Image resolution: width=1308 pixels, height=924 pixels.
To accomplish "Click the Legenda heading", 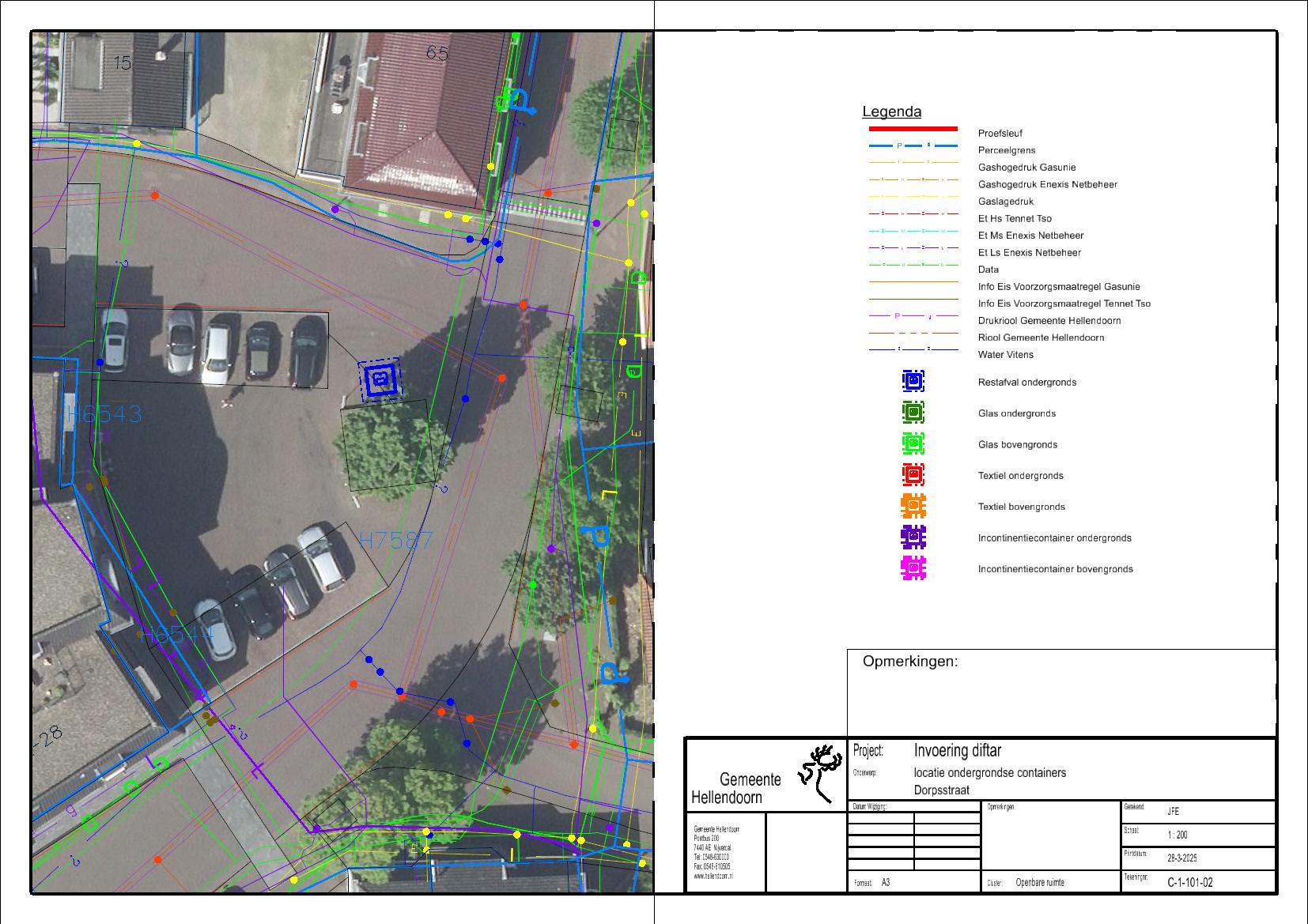I will 891,112.
